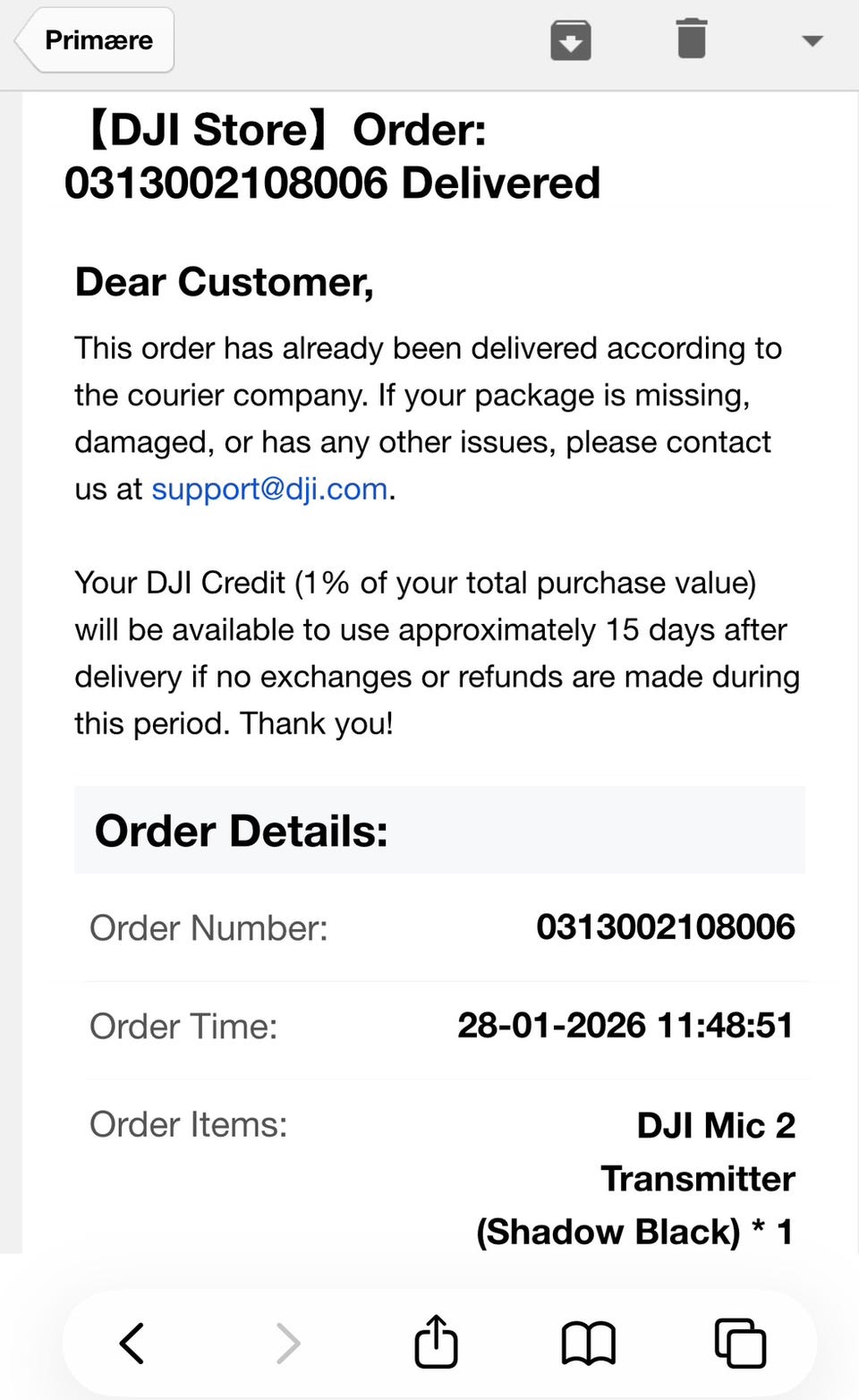Image resolution: width=859 pixels, height=1400 pixels.
Task: Tap the email subject with order number
Action: point(332,157)
